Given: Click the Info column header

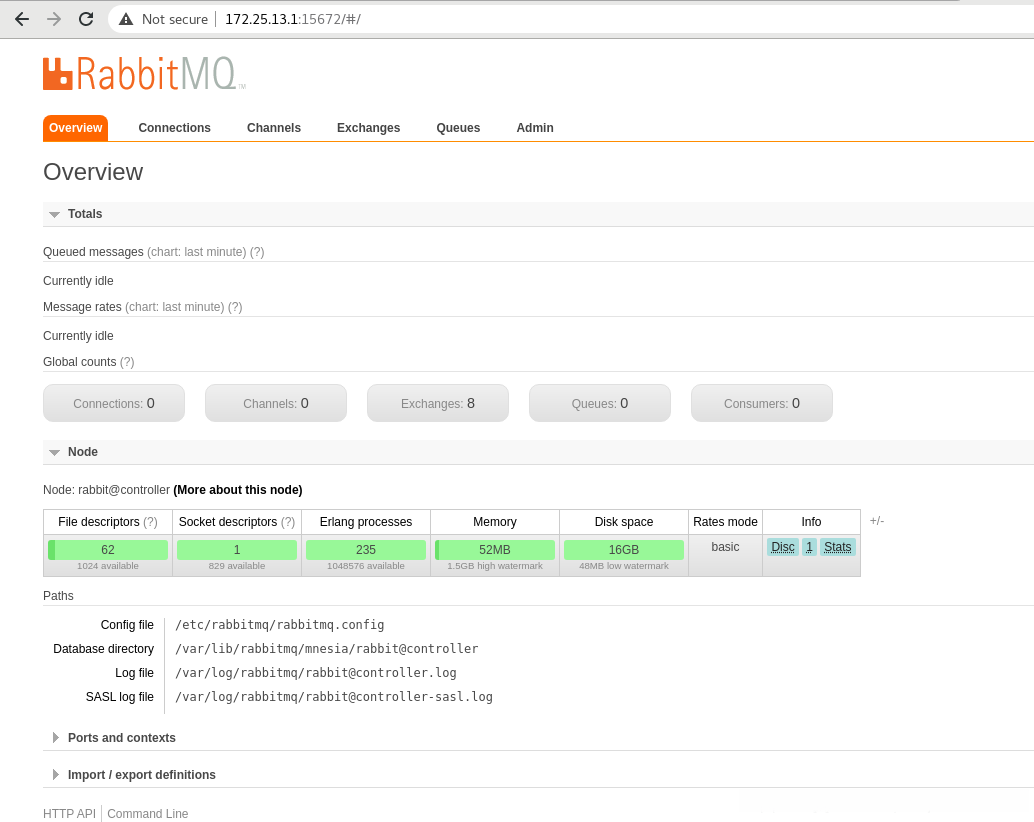Looking at the screenshot, I should click(x=811, y=522).
